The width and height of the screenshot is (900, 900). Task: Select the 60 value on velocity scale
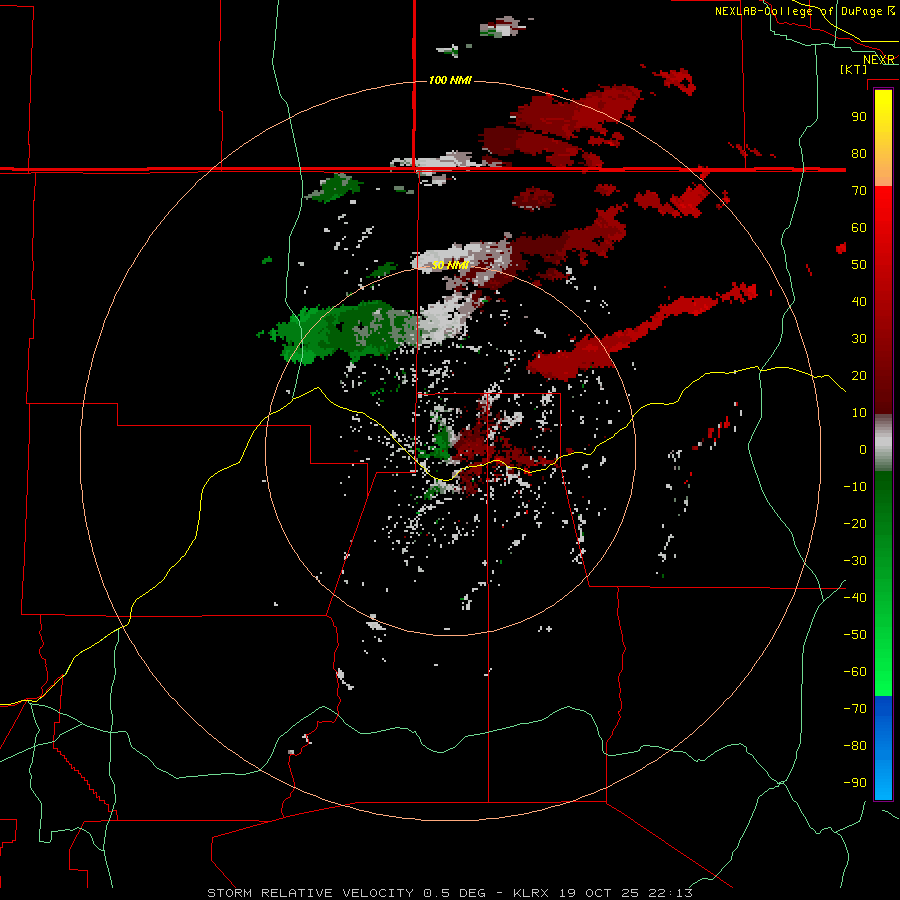click(x=859, y=228)
